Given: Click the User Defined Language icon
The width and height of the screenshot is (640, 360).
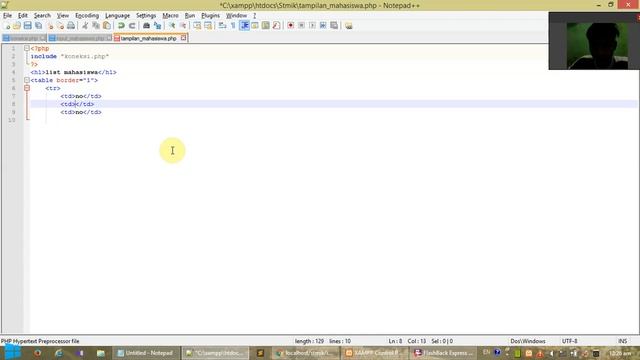Looking at the screenshot, I should (x=255, y=26).
